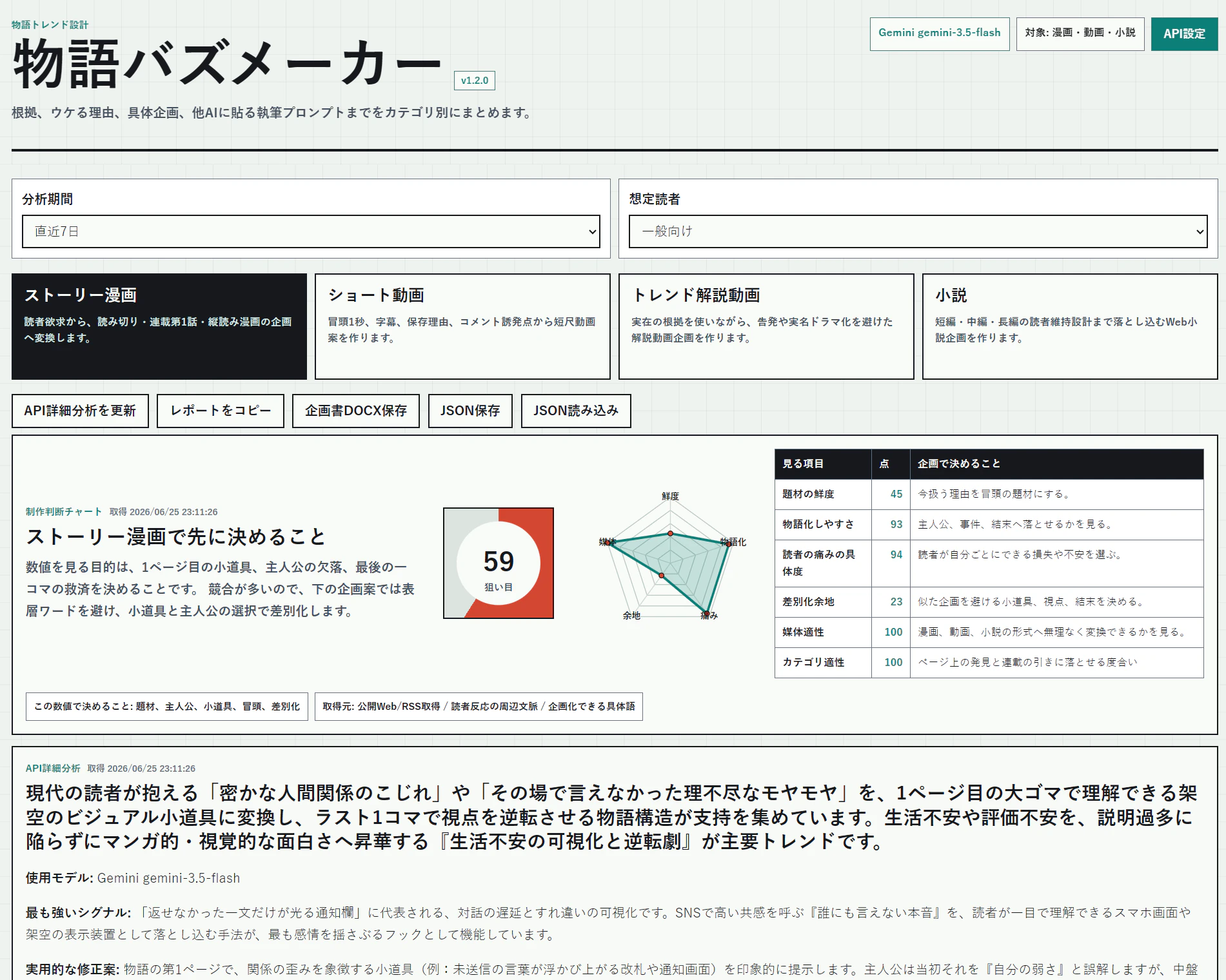The width and height of the screenshot is (1226, 980).
Task: Click the JSON読み込み button
Action: tap(576, 411)
